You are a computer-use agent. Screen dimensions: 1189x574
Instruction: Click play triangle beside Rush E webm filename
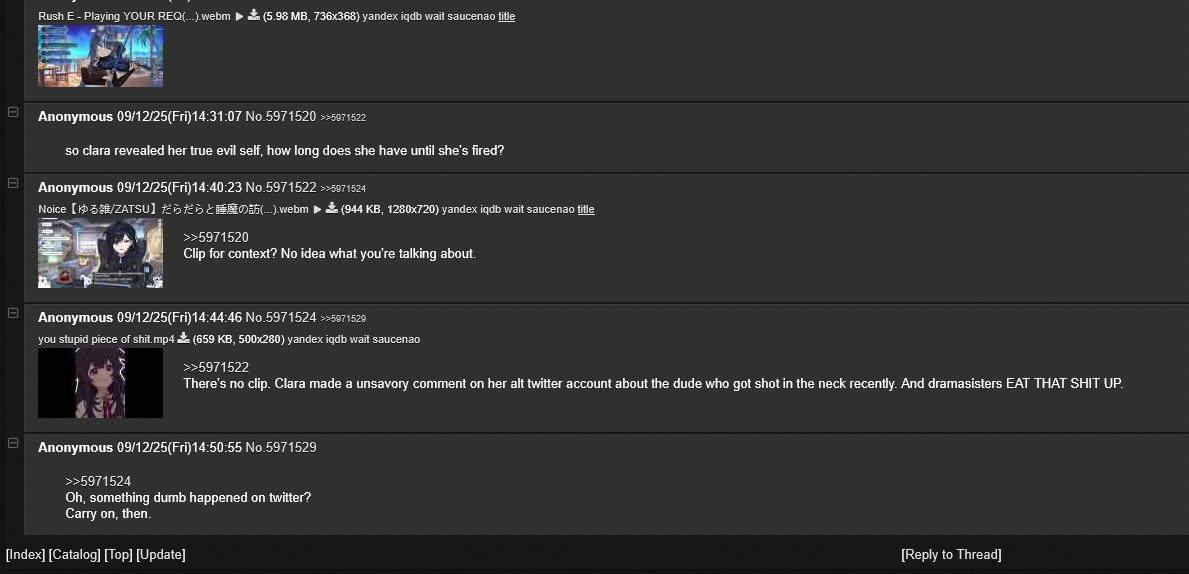point(240,16)
